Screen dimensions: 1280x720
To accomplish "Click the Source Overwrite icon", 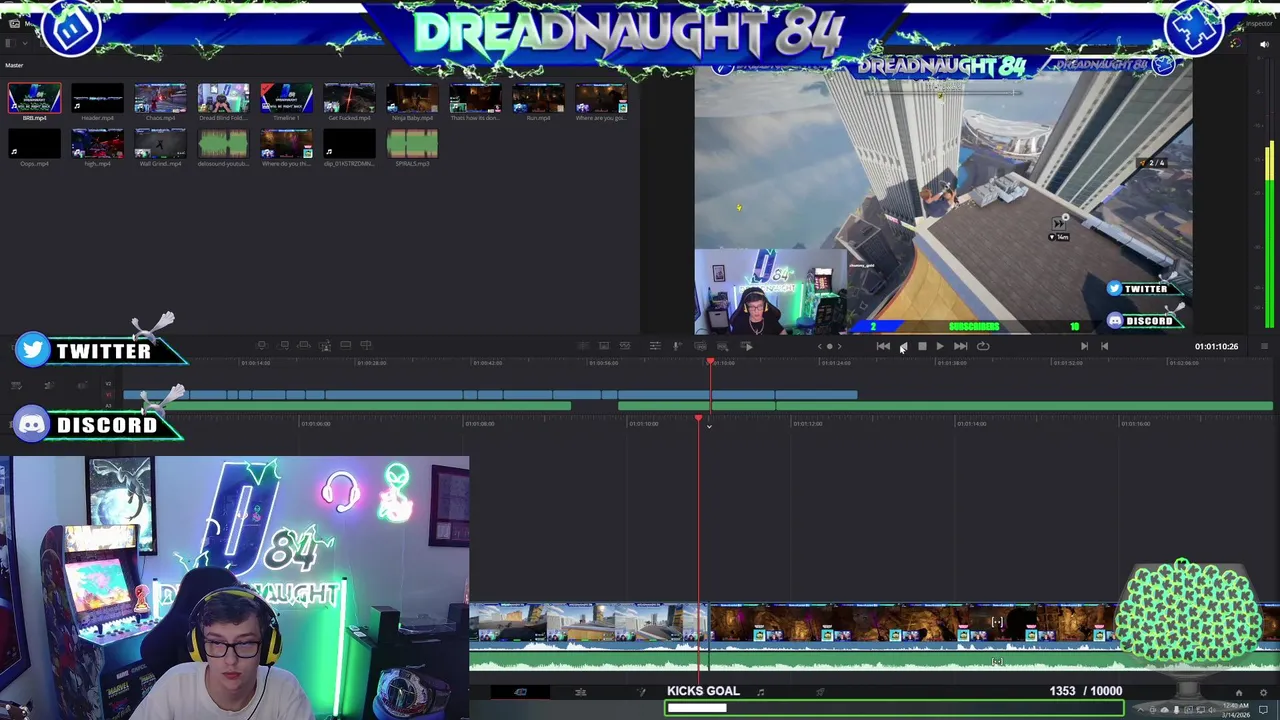I will (x=366, y=346).
